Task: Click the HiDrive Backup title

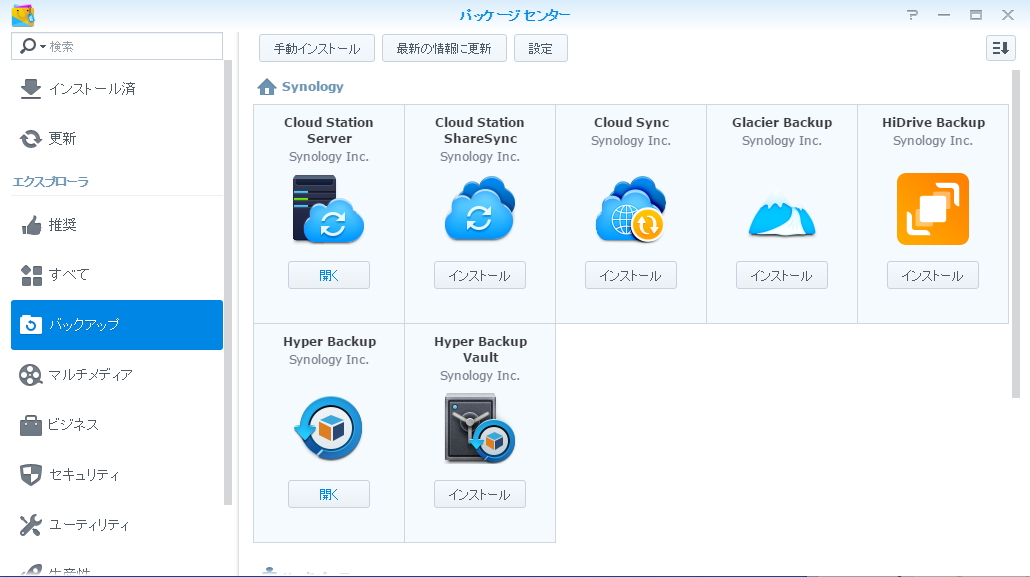Action: click(x=933, y=122)
